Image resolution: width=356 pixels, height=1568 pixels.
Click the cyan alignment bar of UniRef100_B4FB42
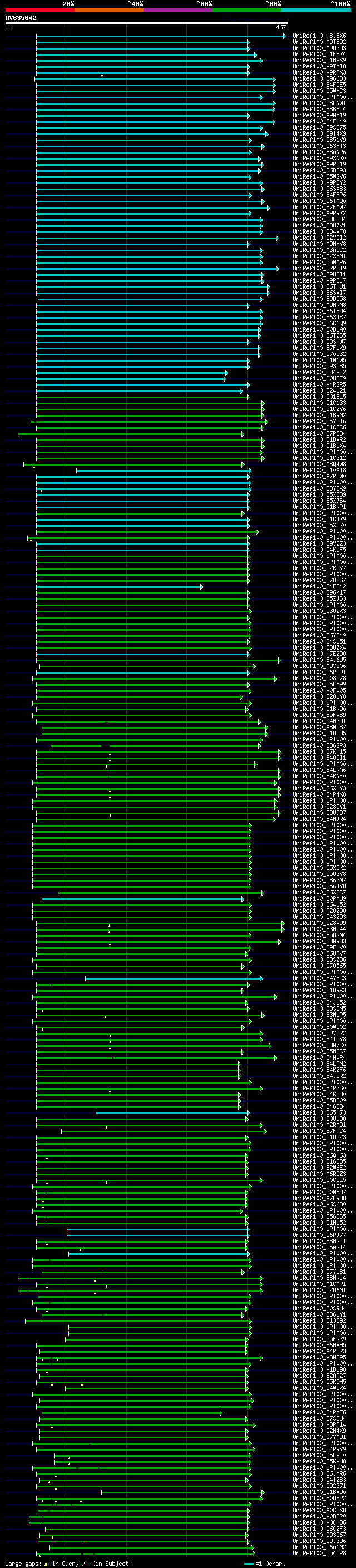(x=119, y=587)
